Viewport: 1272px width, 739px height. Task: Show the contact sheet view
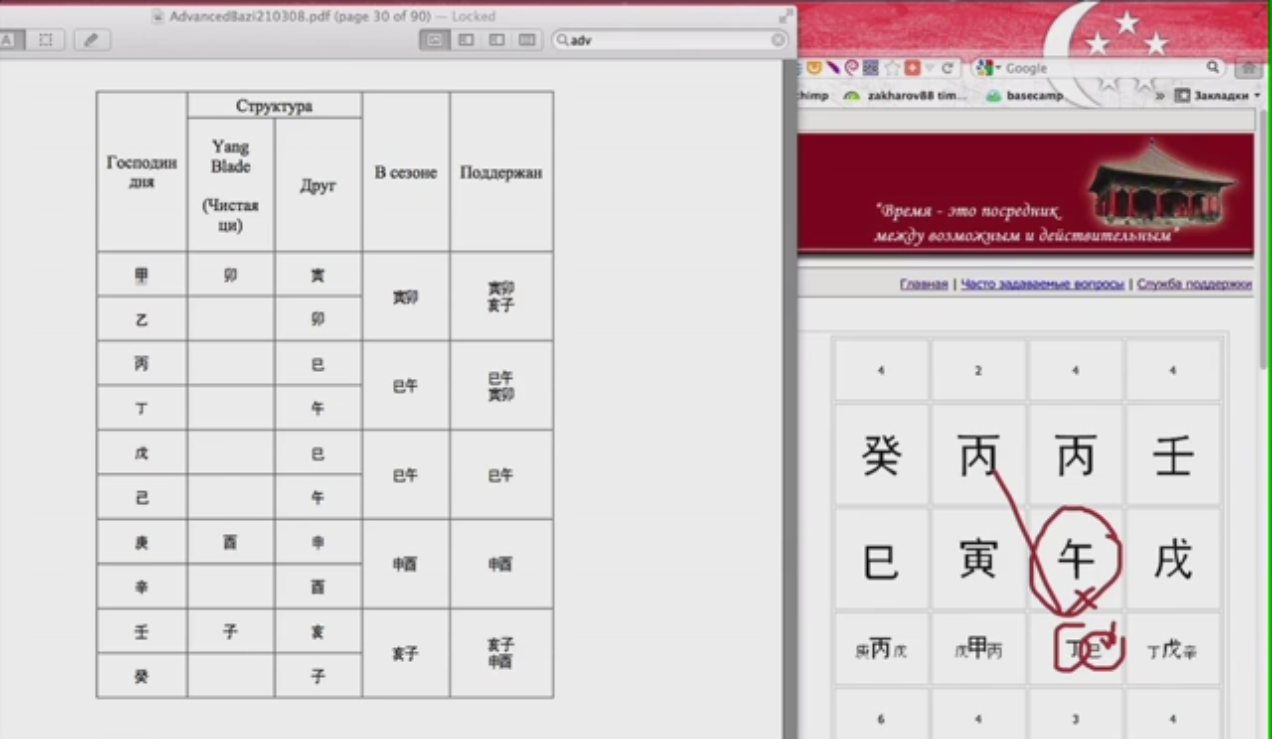(528, 40)
